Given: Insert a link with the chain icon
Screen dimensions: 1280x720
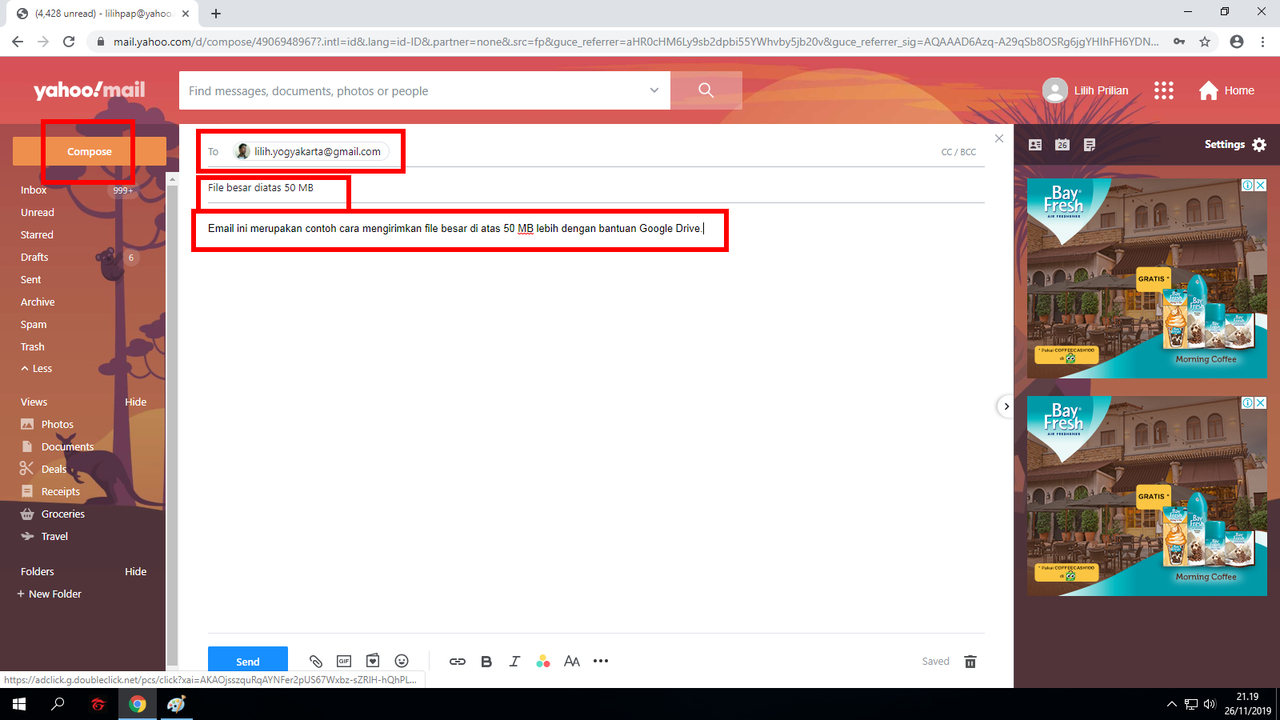Looking at the screenshot, I should click(457, 661).
